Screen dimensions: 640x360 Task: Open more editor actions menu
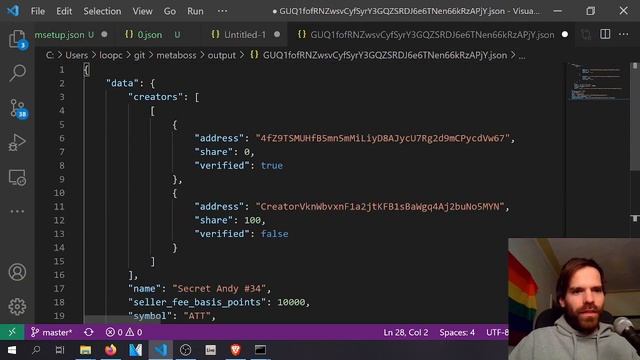pyautogui.click(x=624, y=35)
